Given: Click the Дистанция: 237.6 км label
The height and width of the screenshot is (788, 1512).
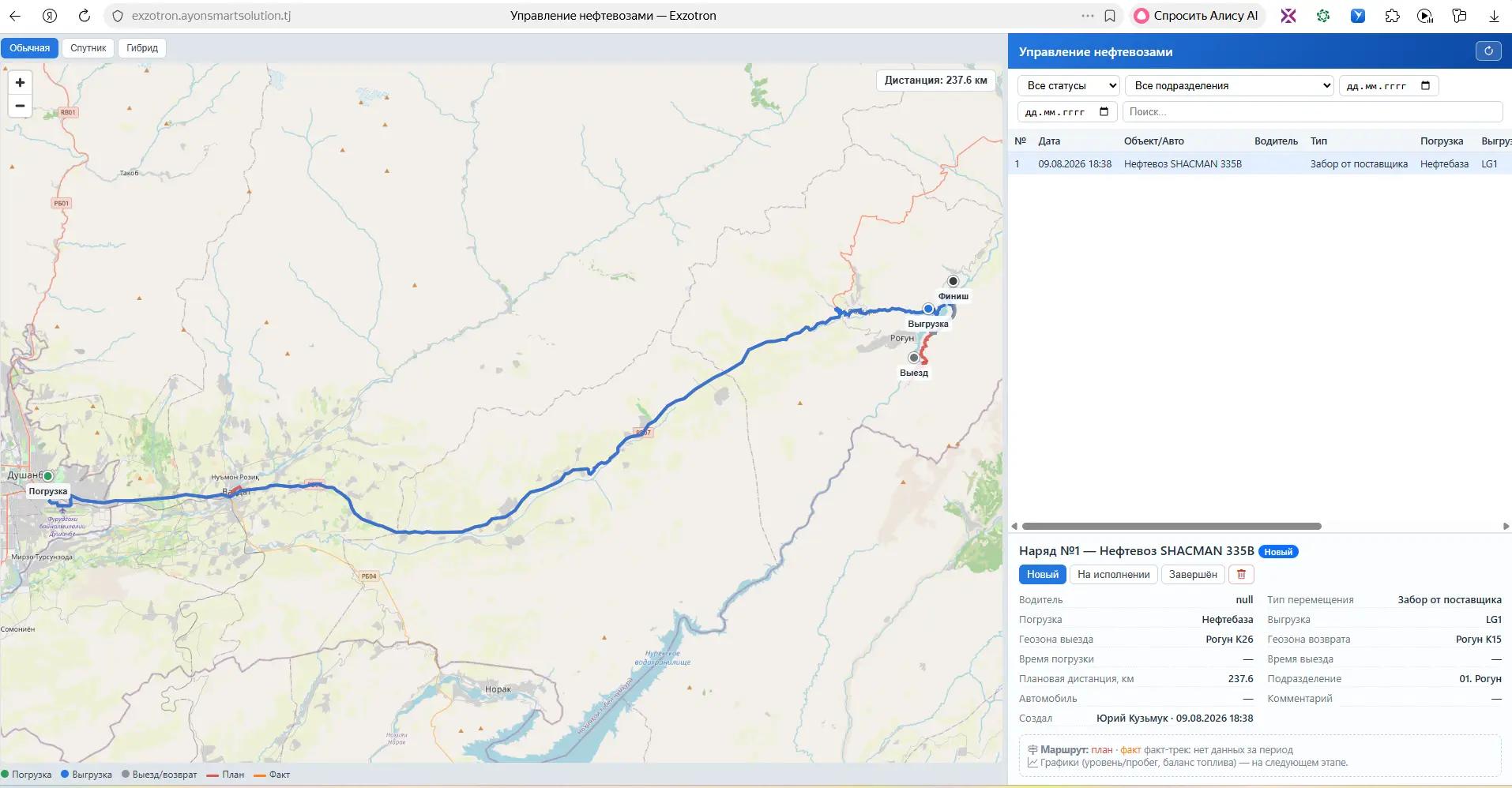Looking at the screenshot, I should (935, 80).
